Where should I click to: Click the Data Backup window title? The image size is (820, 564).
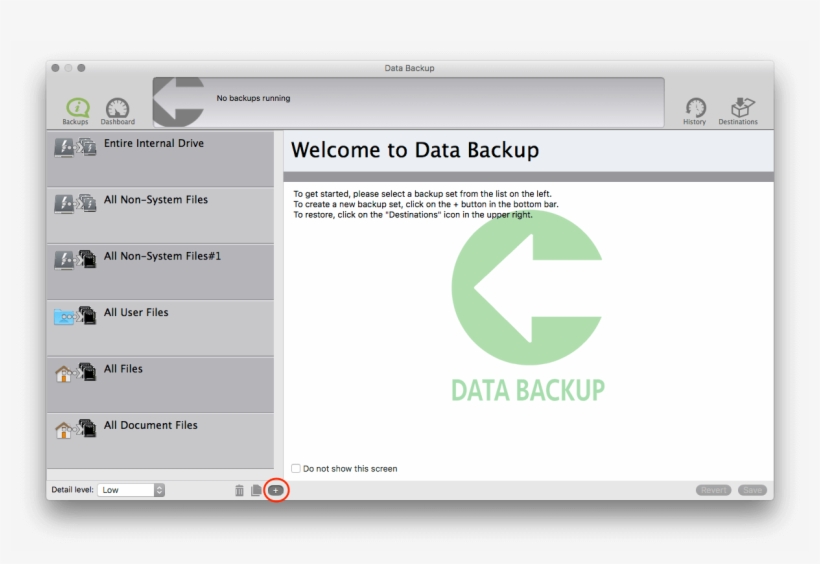pos(409,68)
